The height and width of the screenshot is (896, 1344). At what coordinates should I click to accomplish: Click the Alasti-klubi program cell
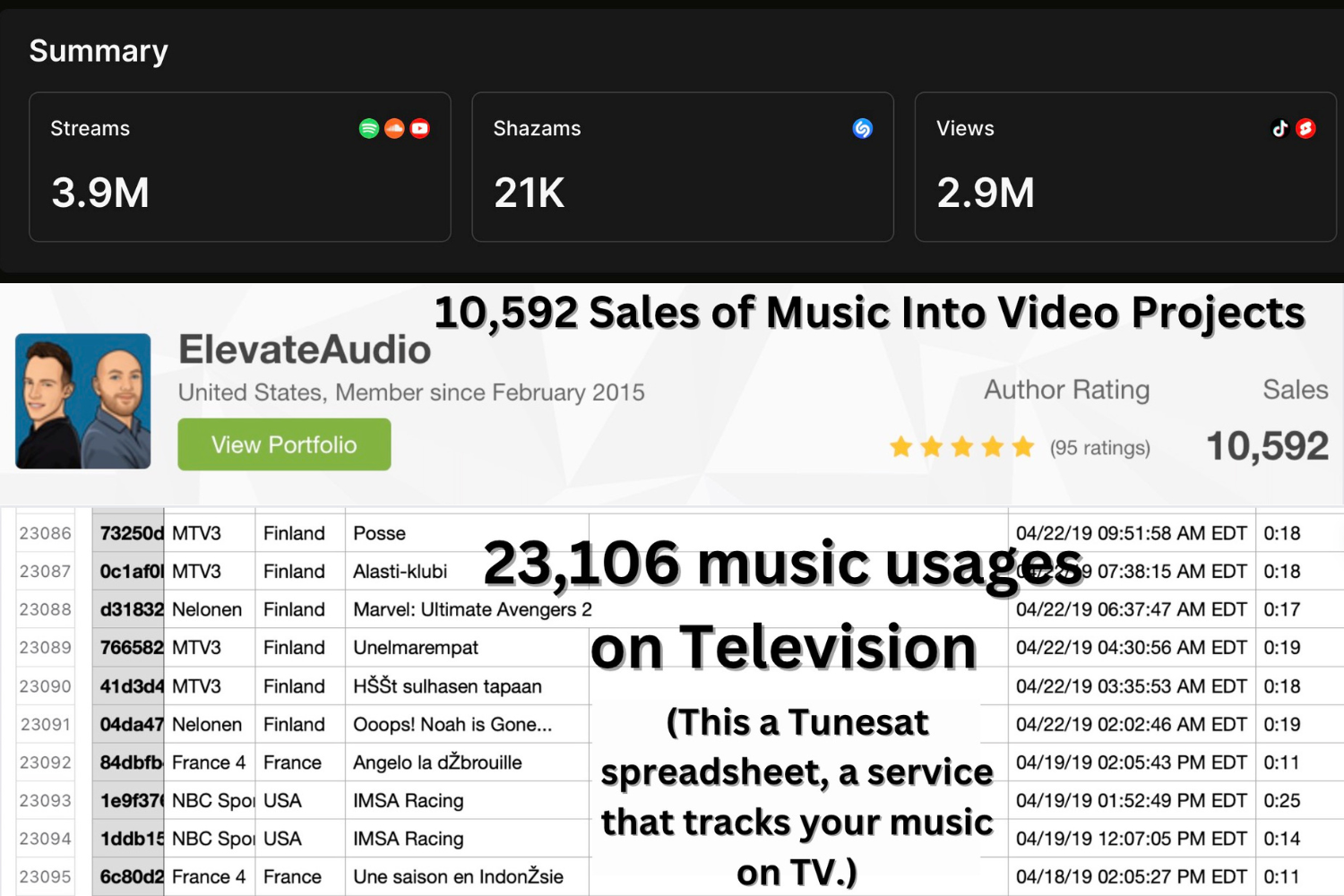467,571
